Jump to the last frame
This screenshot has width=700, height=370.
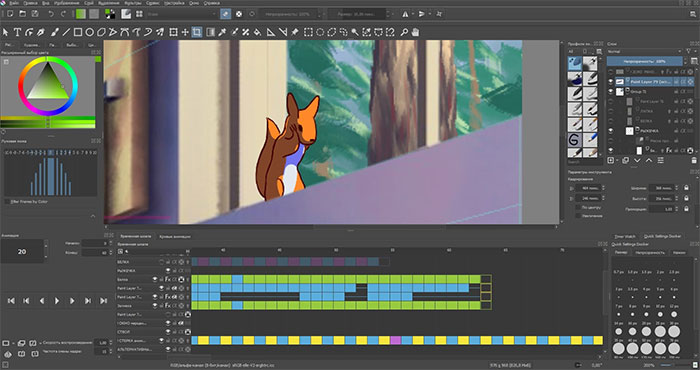[103, 301]
